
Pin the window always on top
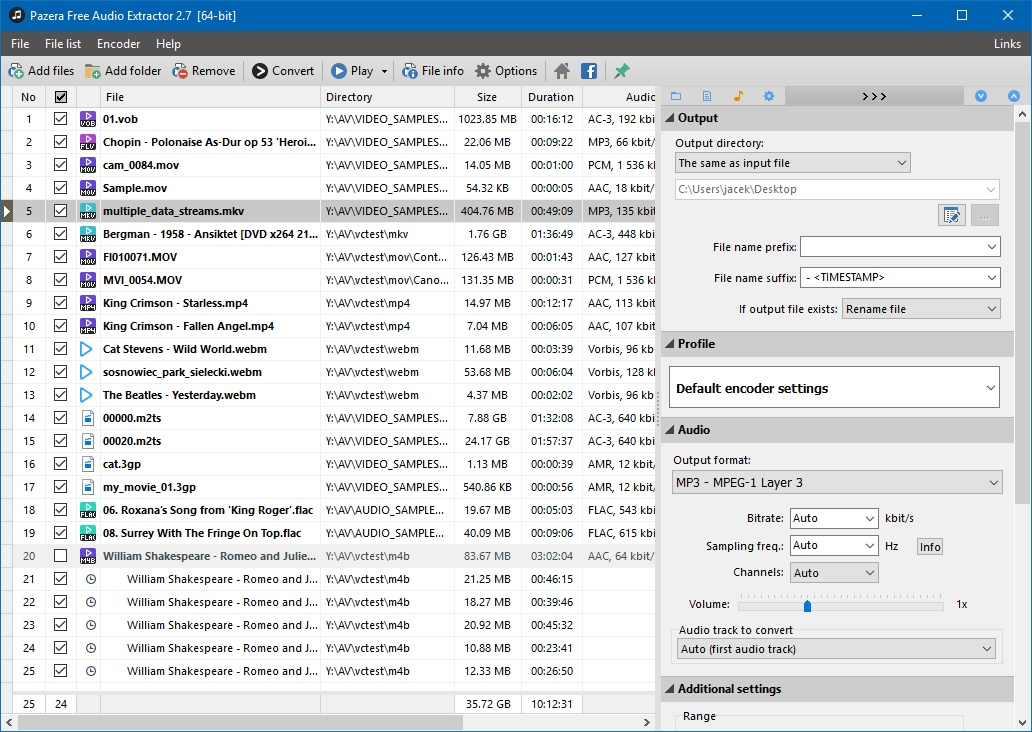(621, 71)
